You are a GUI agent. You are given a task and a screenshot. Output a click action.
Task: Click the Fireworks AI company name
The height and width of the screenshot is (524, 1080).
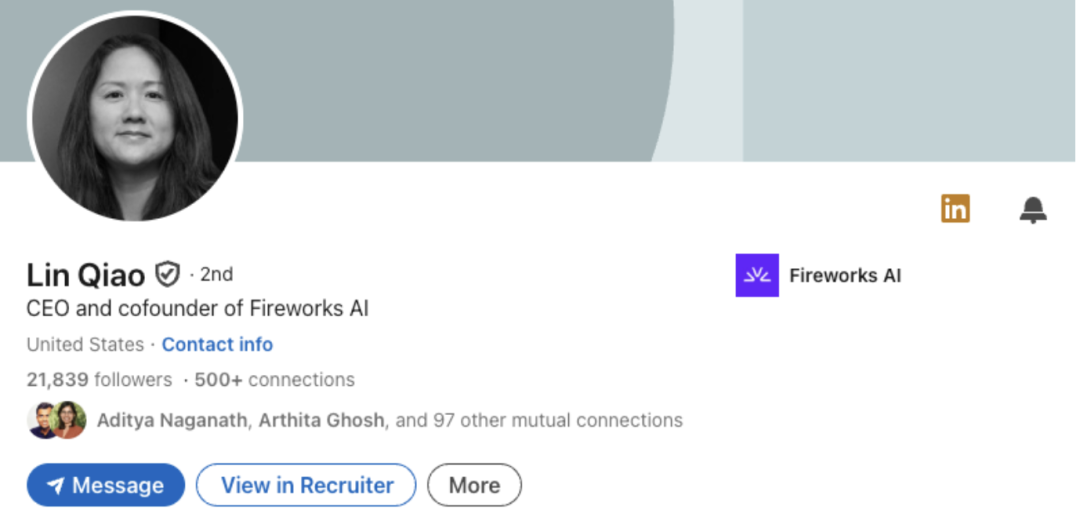tap(845, 276)
